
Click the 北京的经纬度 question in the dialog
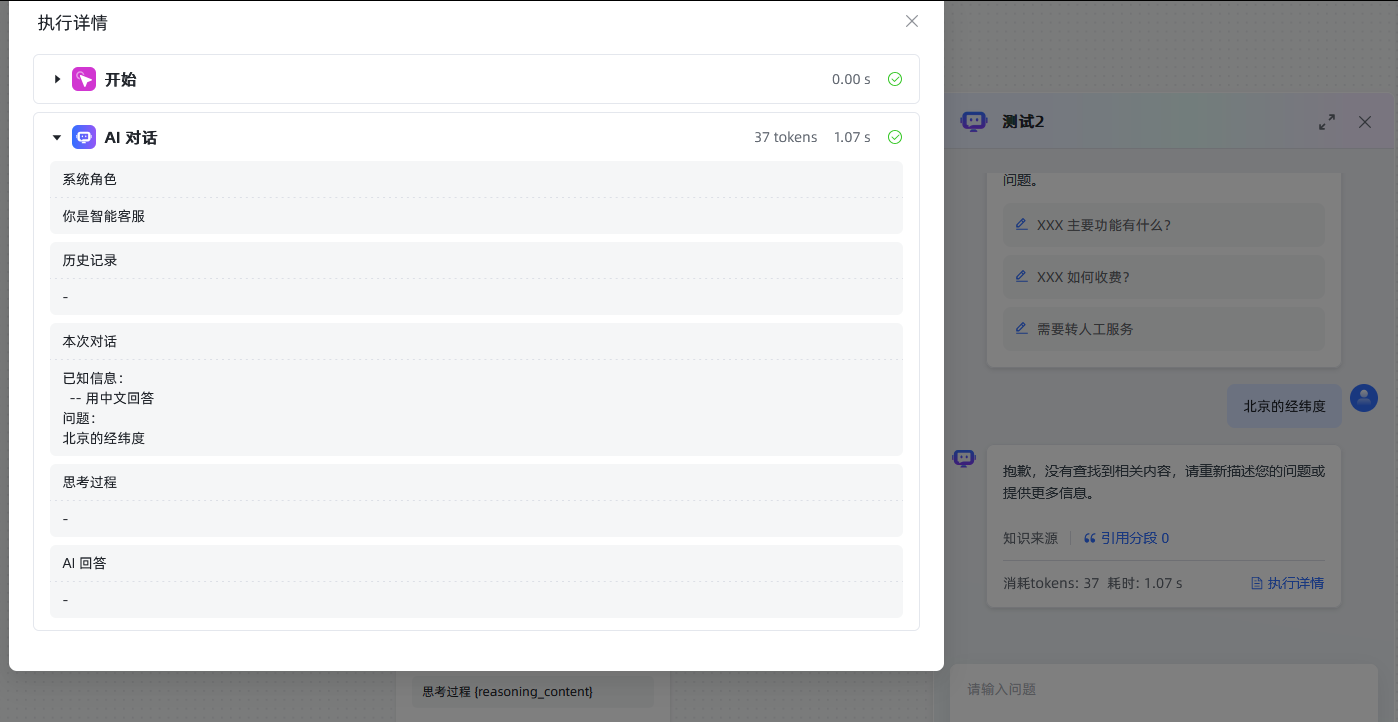click(104, 438)
